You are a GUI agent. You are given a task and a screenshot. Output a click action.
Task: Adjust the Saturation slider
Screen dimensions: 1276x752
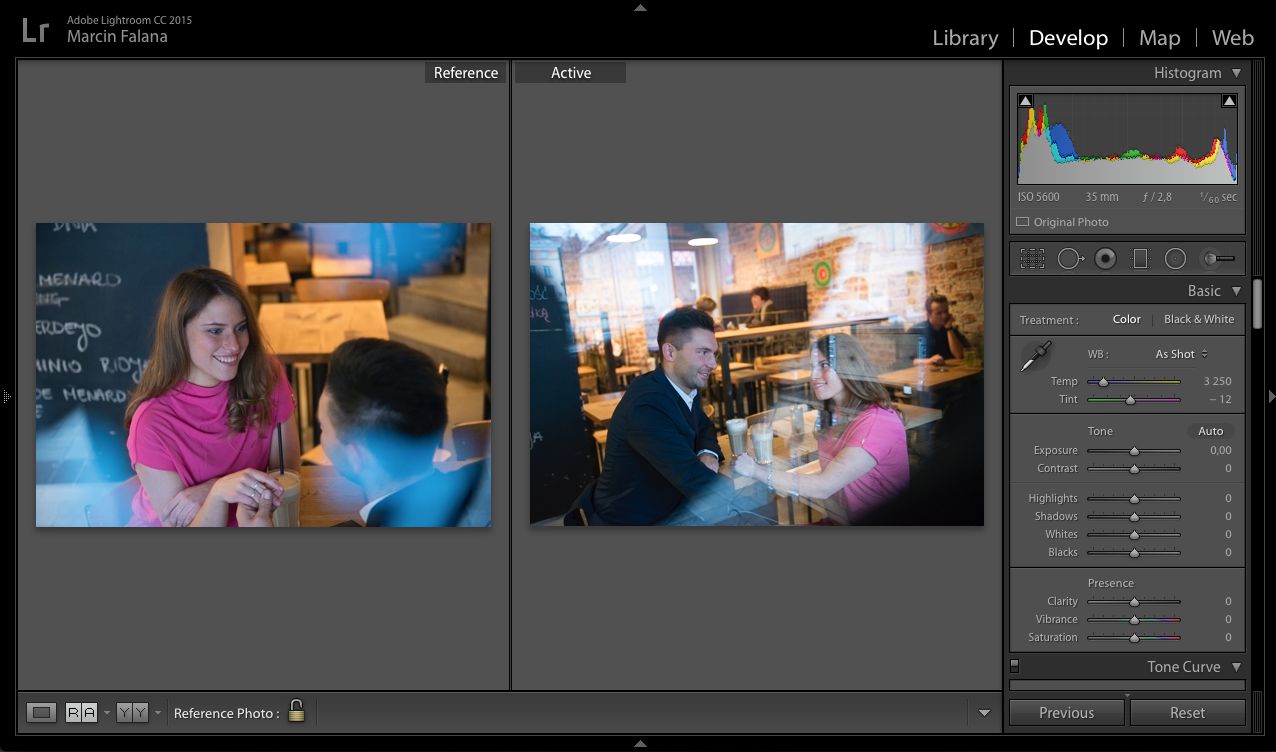click(1134, 637)
